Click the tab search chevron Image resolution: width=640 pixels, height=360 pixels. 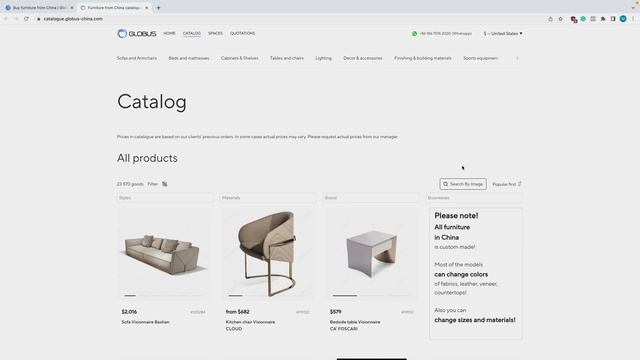click(633, 8)
